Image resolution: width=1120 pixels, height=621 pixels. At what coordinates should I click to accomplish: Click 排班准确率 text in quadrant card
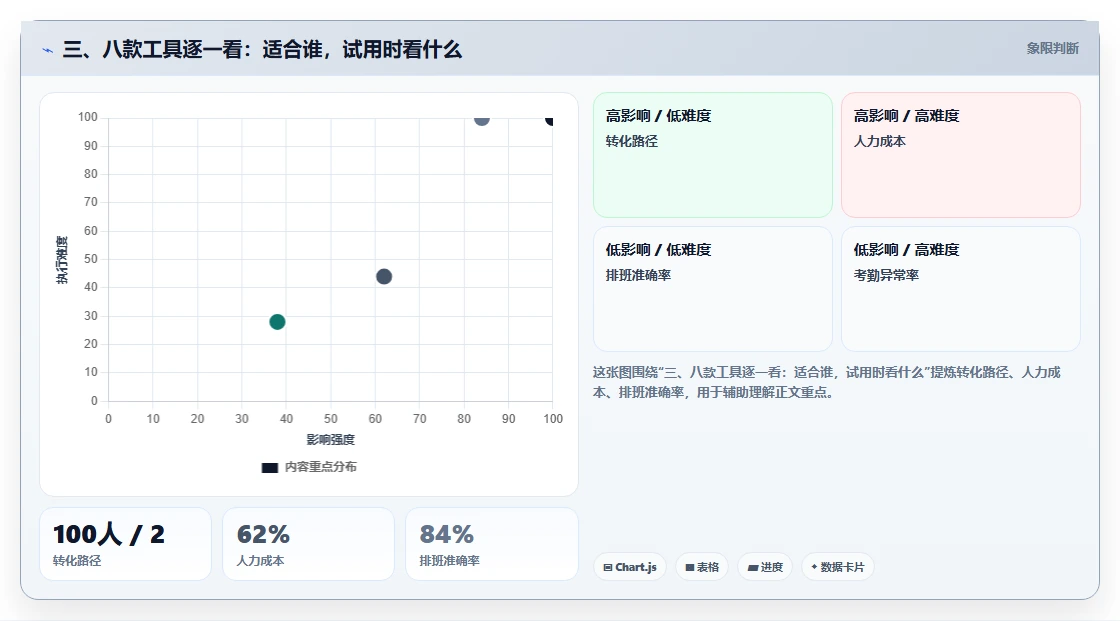tap(638, 275)
